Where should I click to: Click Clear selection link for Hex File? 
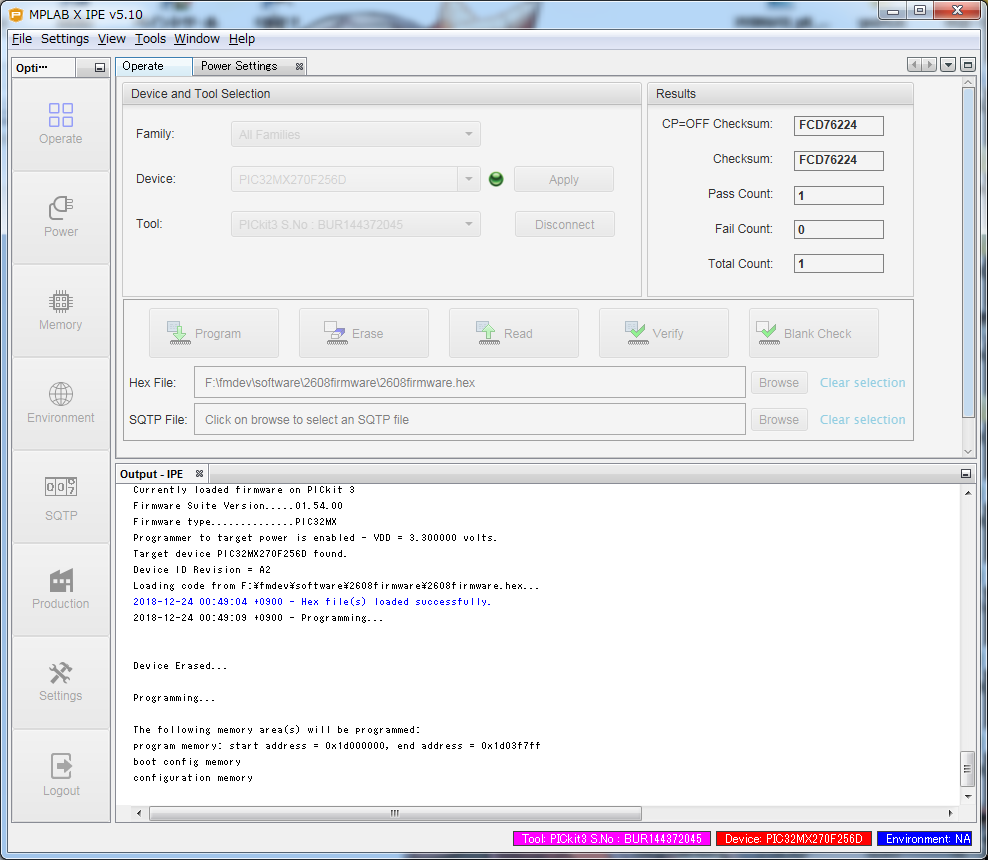point(862,383)
